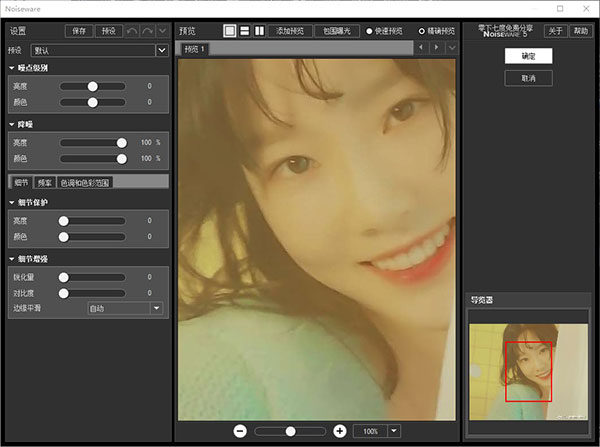600x447 pixels.
Task: Select horizontal split preview layout icon
Action: click(244, 31)
